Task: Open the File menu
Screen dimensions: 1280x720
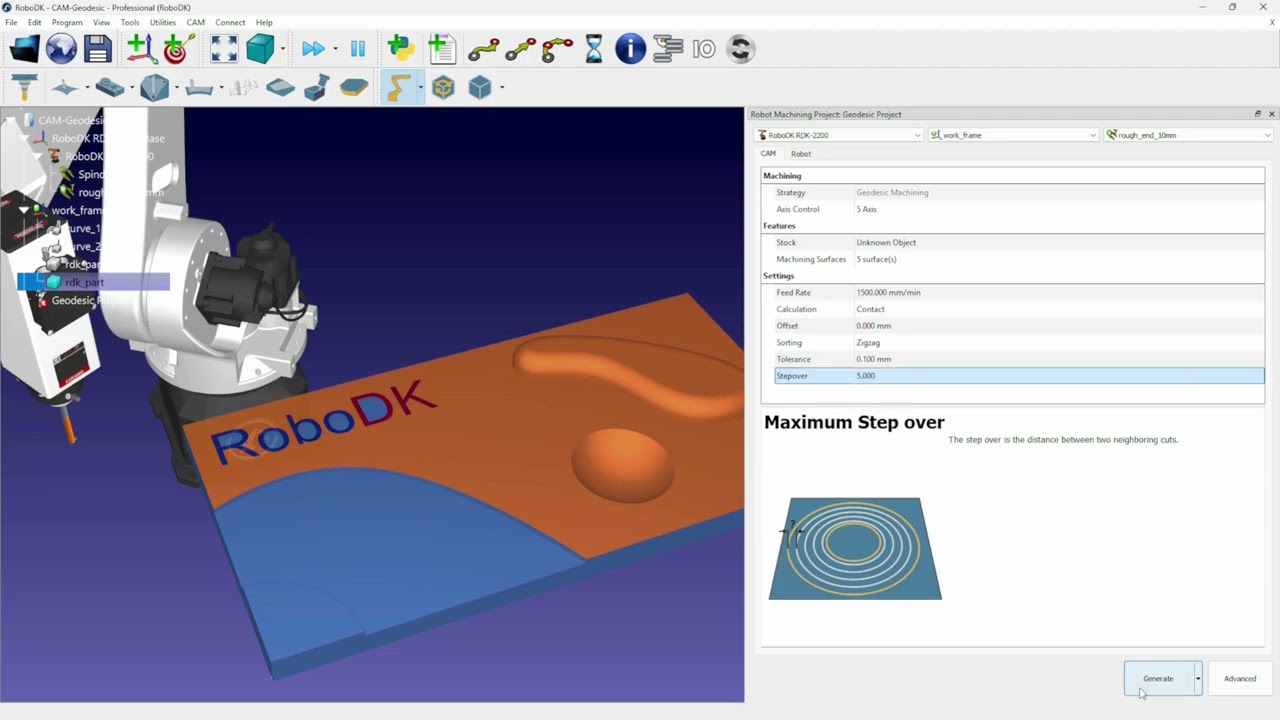Action: (x=11, y=22)
